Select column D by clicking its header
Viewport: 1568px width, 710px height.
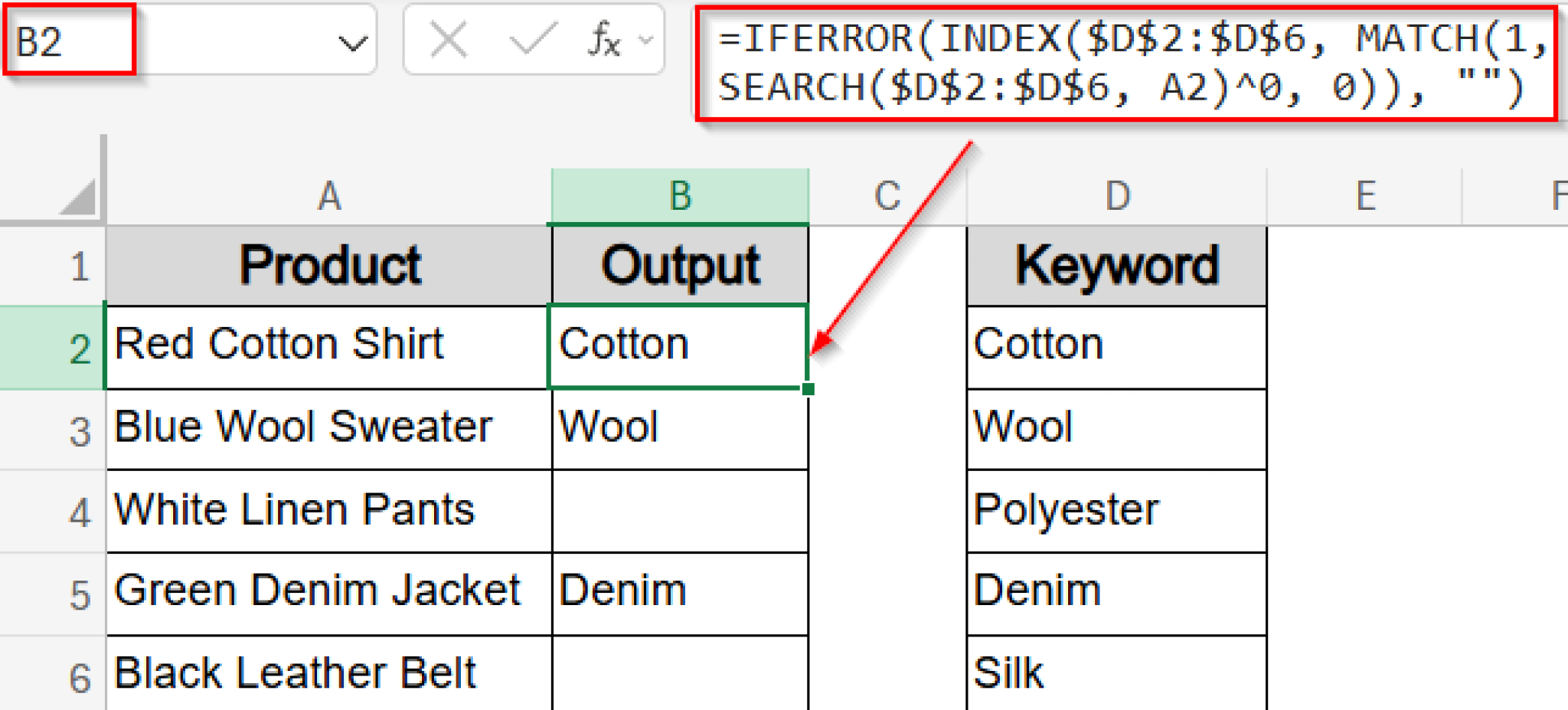[1116, 195]
